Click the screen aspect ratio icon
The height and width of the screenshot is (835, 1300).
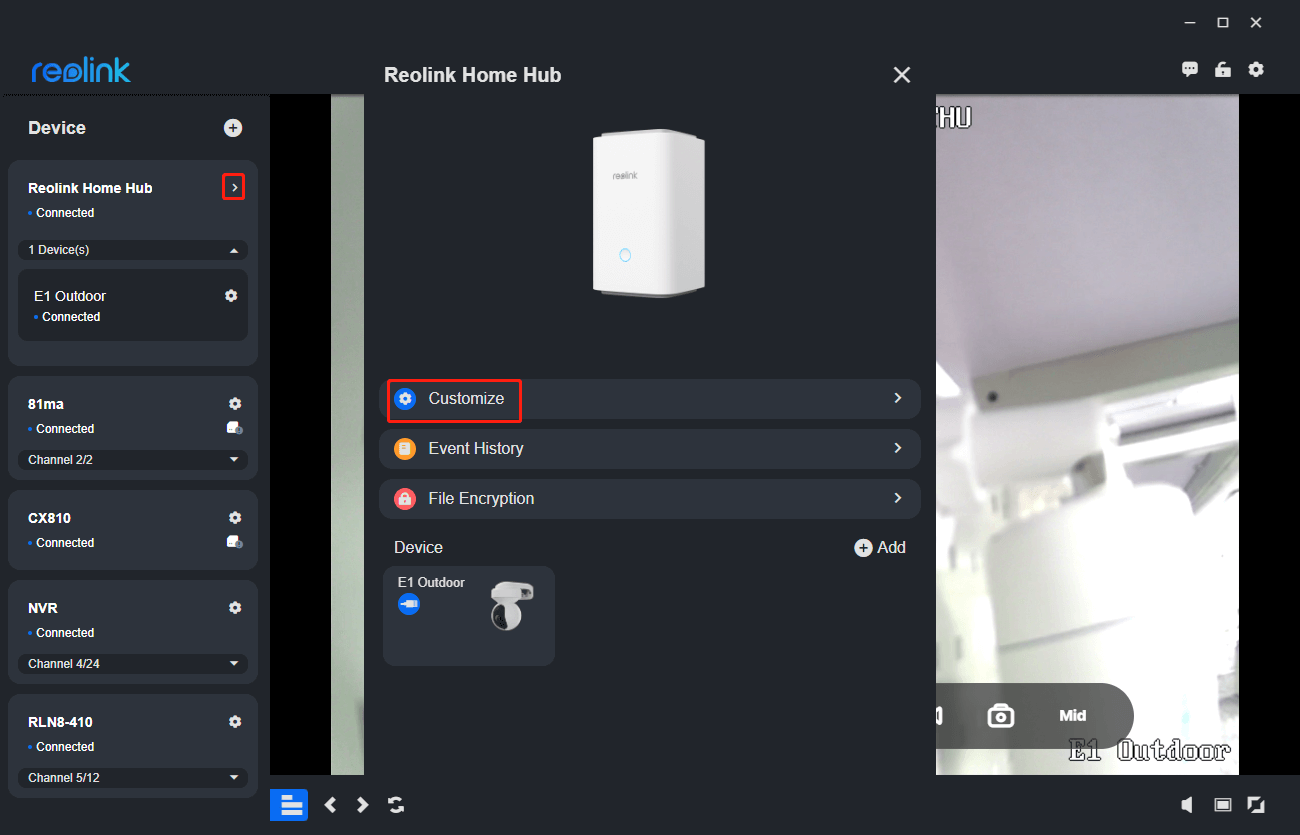pos(1222,805)
